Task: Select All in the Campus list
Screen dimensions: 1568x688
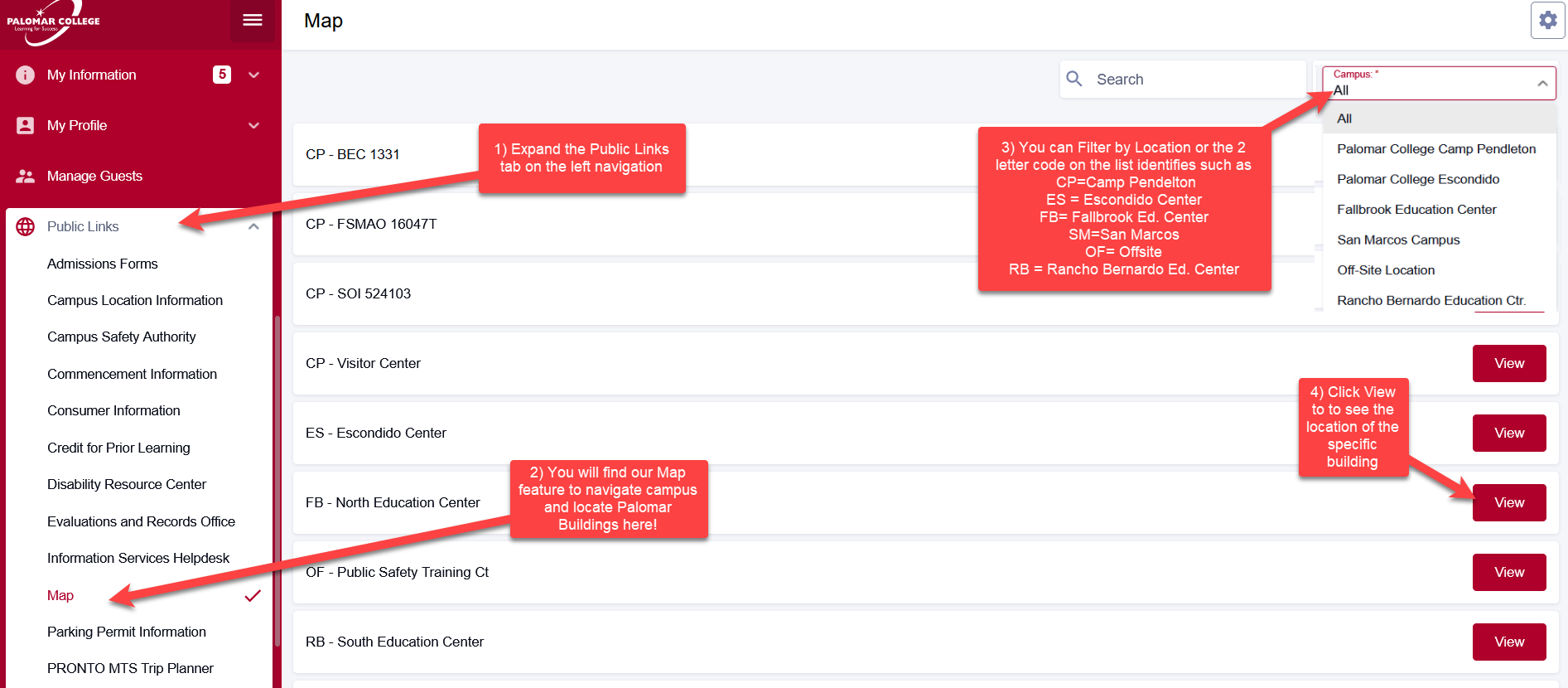Action: point(1440,119)
